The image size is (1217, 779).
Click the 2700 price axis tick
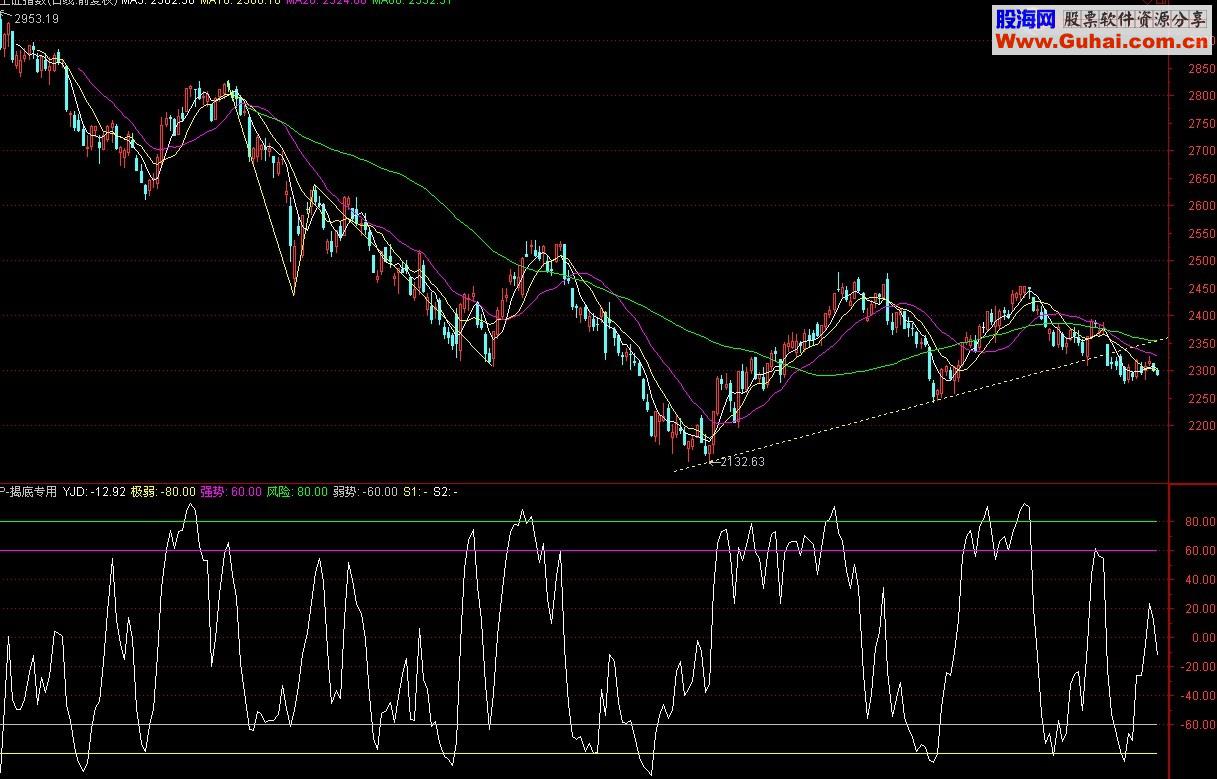click(x=1200, y=151)
